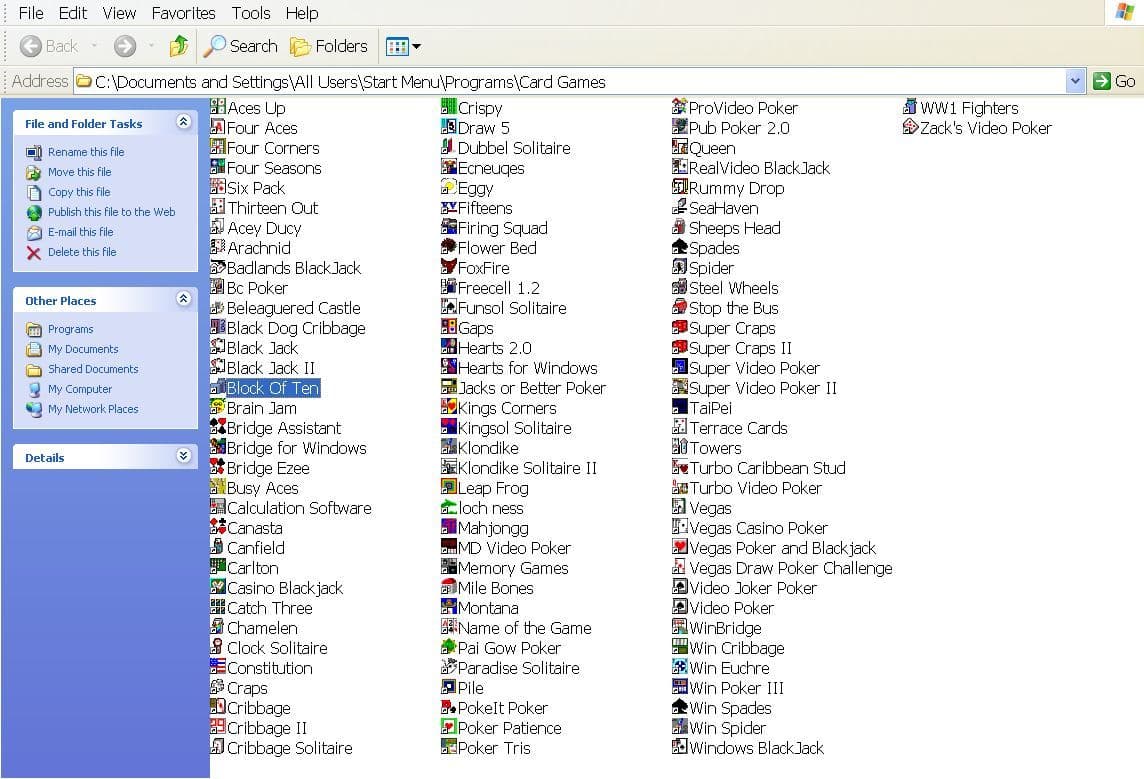Collapse the Other Places panel
Screen dimensions: 1144x779
(x=184, y=299)
